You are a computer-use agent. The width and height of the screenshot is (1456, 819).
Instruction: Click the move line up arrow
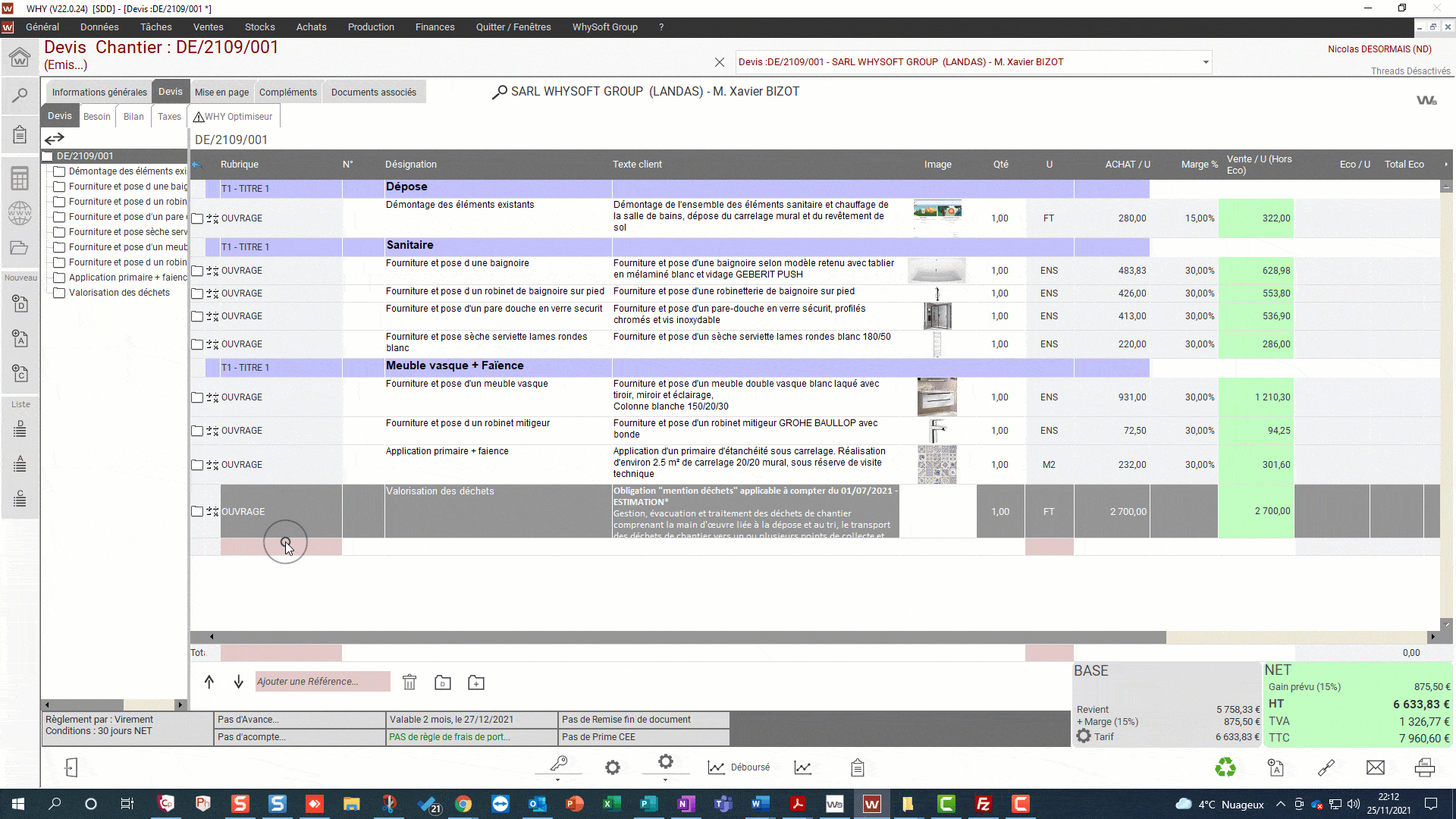209,682
